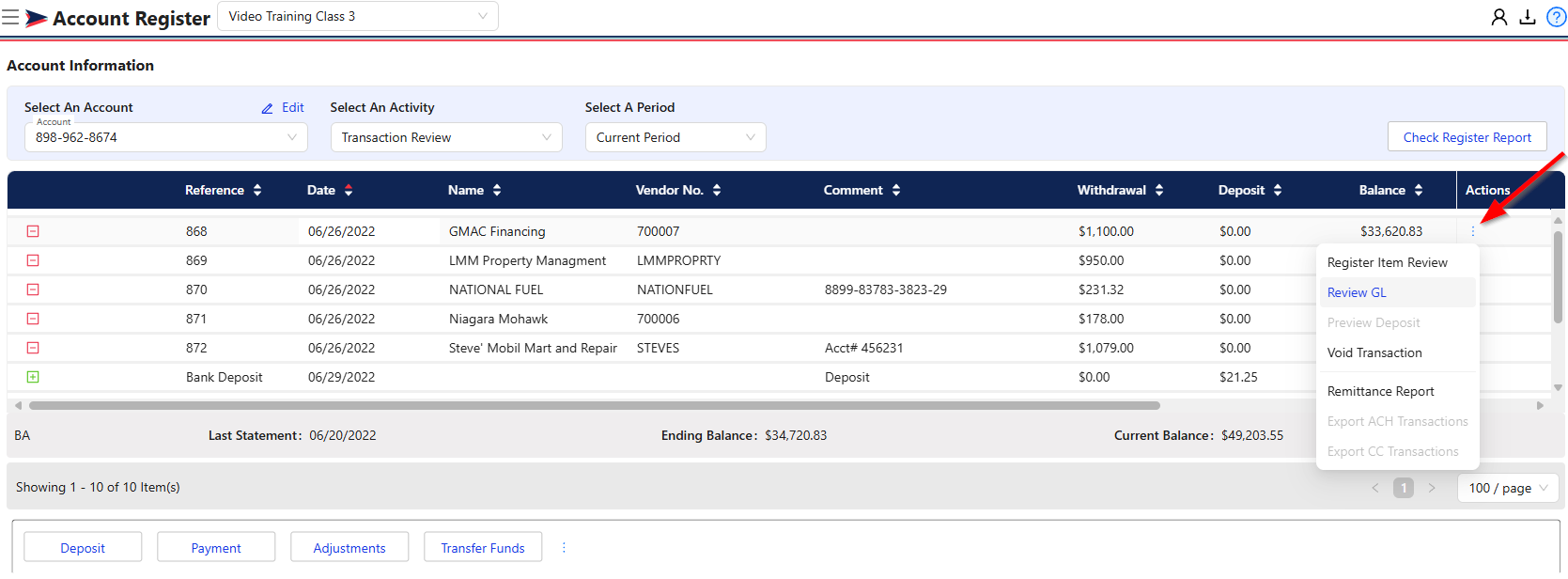This screenshot has width=1568, height=579.
Task: Click the vertical table scrollbar thumb
Action: tap(1558, 277)
